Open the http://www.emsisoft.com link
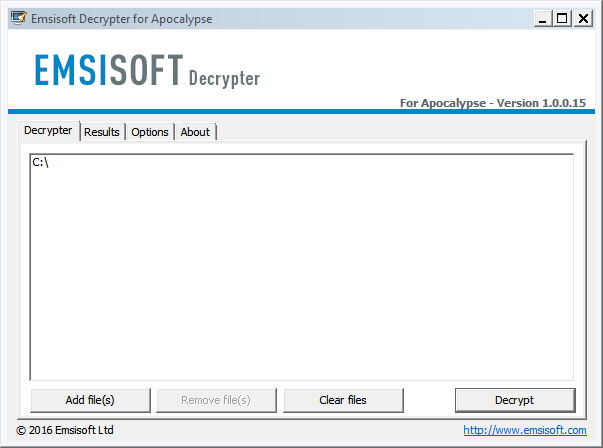Image resolution: width=603 pixels, height=448 pixels. point(525,430)
